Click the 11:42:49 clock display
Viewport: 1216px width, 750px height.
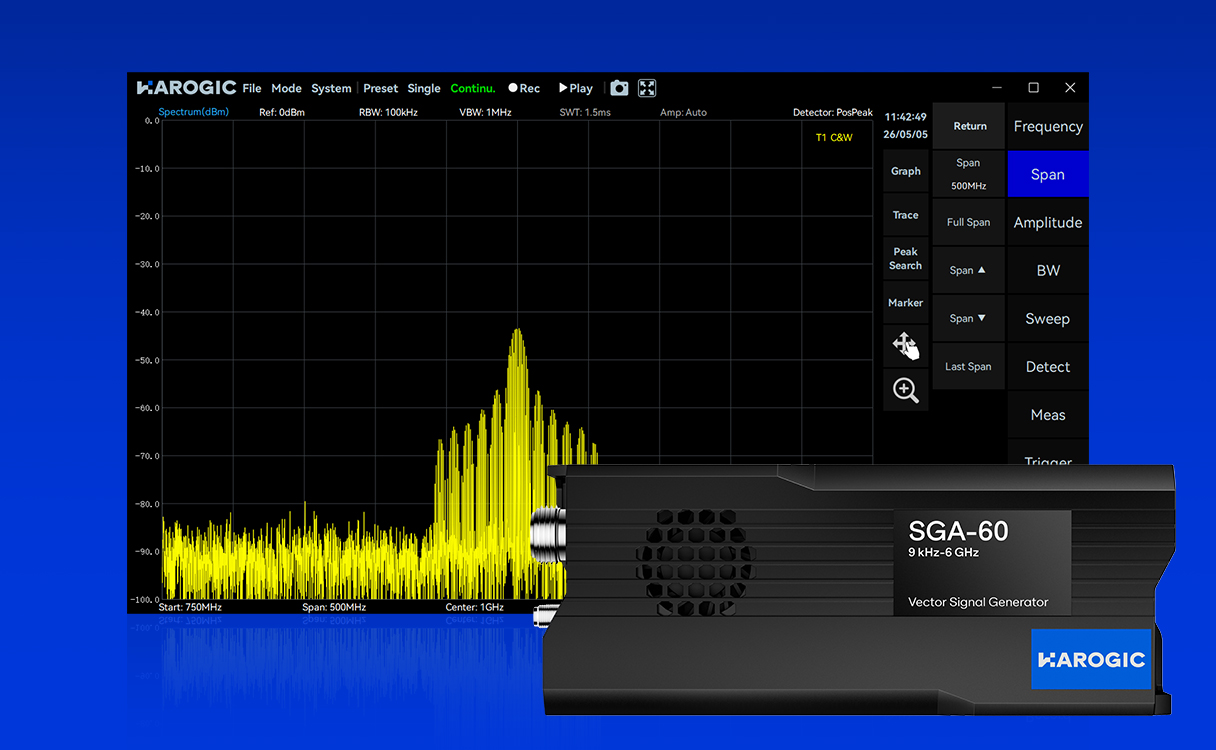905,117
